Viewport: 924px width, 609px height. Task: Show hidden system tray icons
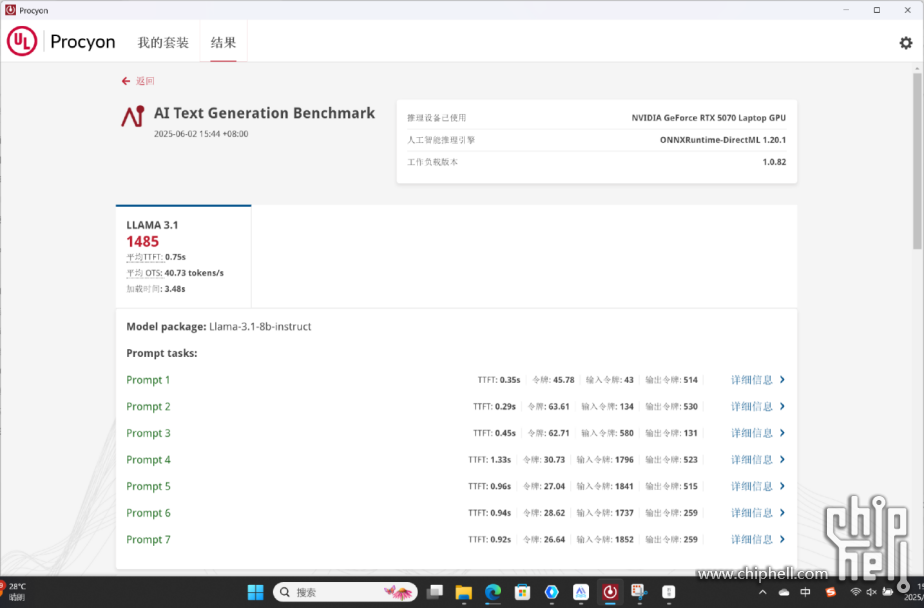point(763,592)
